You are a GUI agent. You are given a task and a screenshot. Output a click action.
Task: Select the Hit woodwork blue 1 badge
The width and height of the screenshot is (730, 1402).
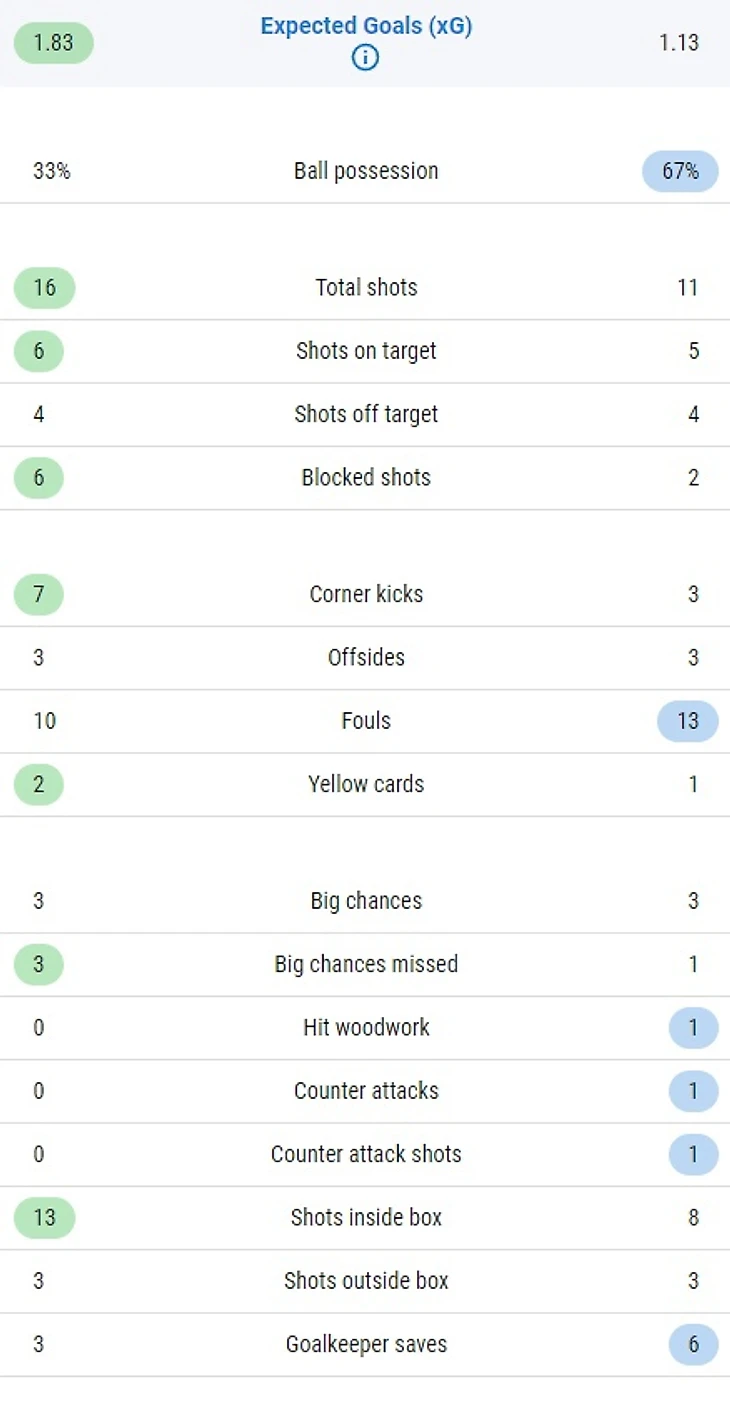click(x=693, y=1028)
